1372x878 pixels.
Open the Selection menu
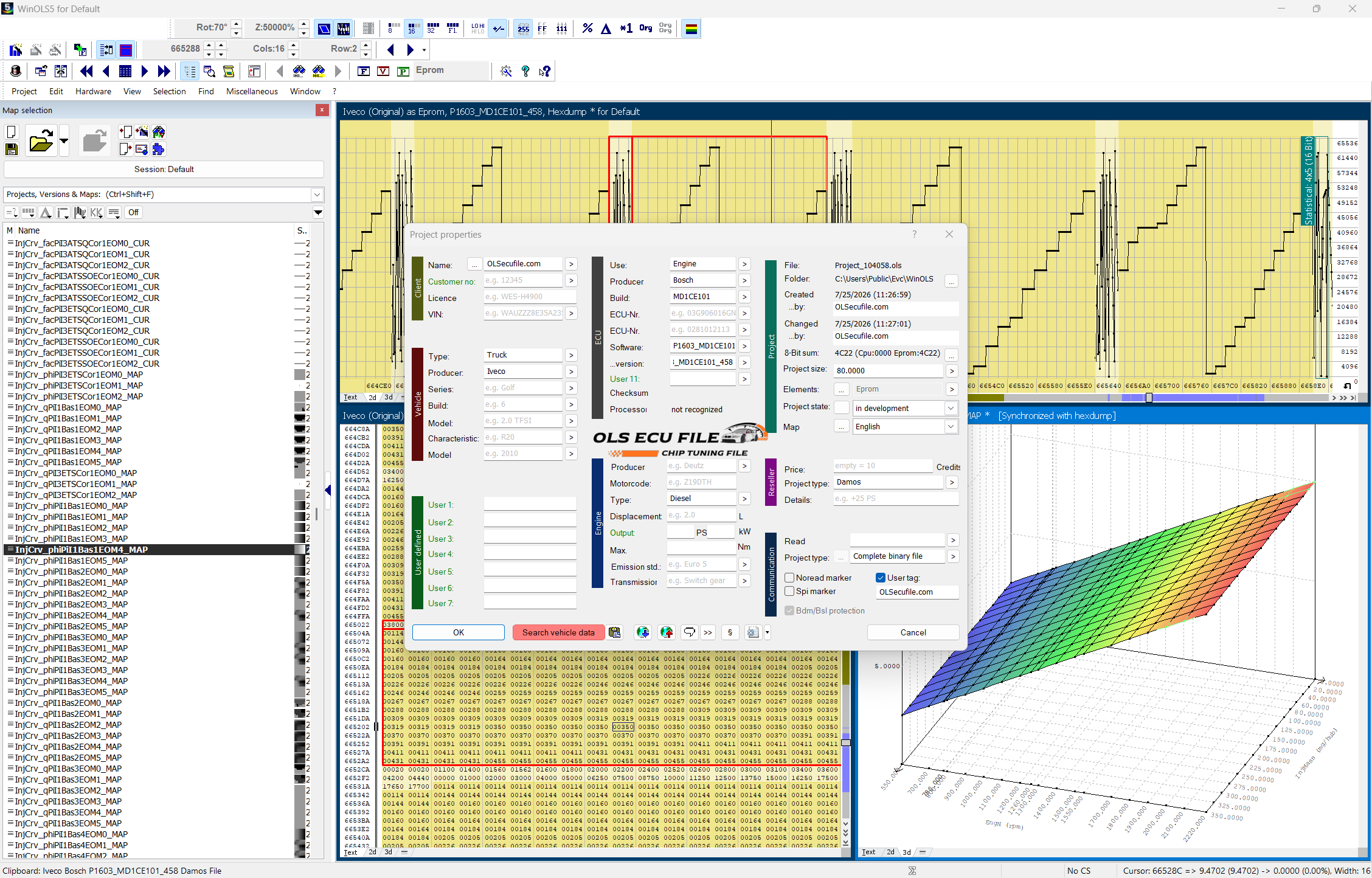pyautogui.click(x=170, y=91)
